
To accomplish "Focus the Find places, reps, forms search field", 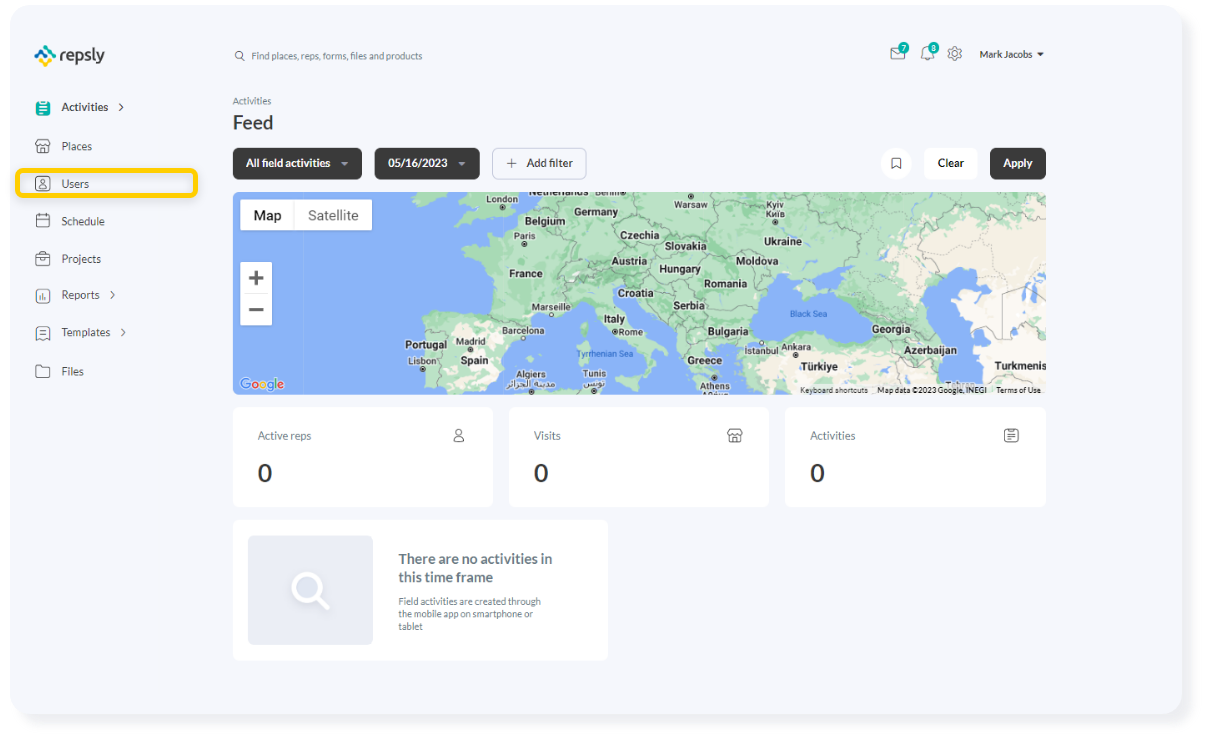I will coord(337,56).
